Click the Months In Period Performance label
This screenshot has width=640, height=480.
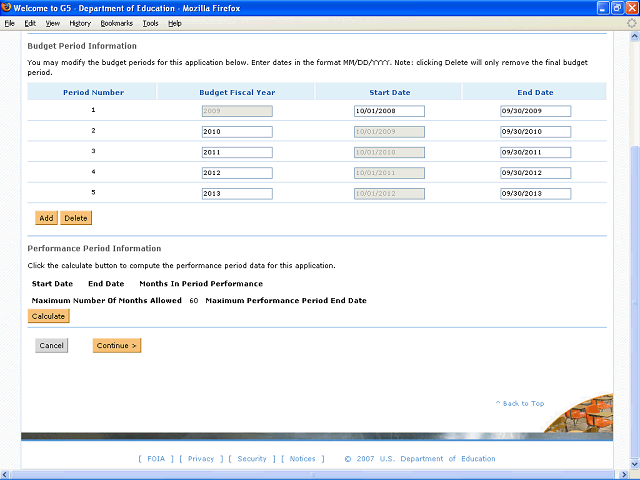point(201,284)
